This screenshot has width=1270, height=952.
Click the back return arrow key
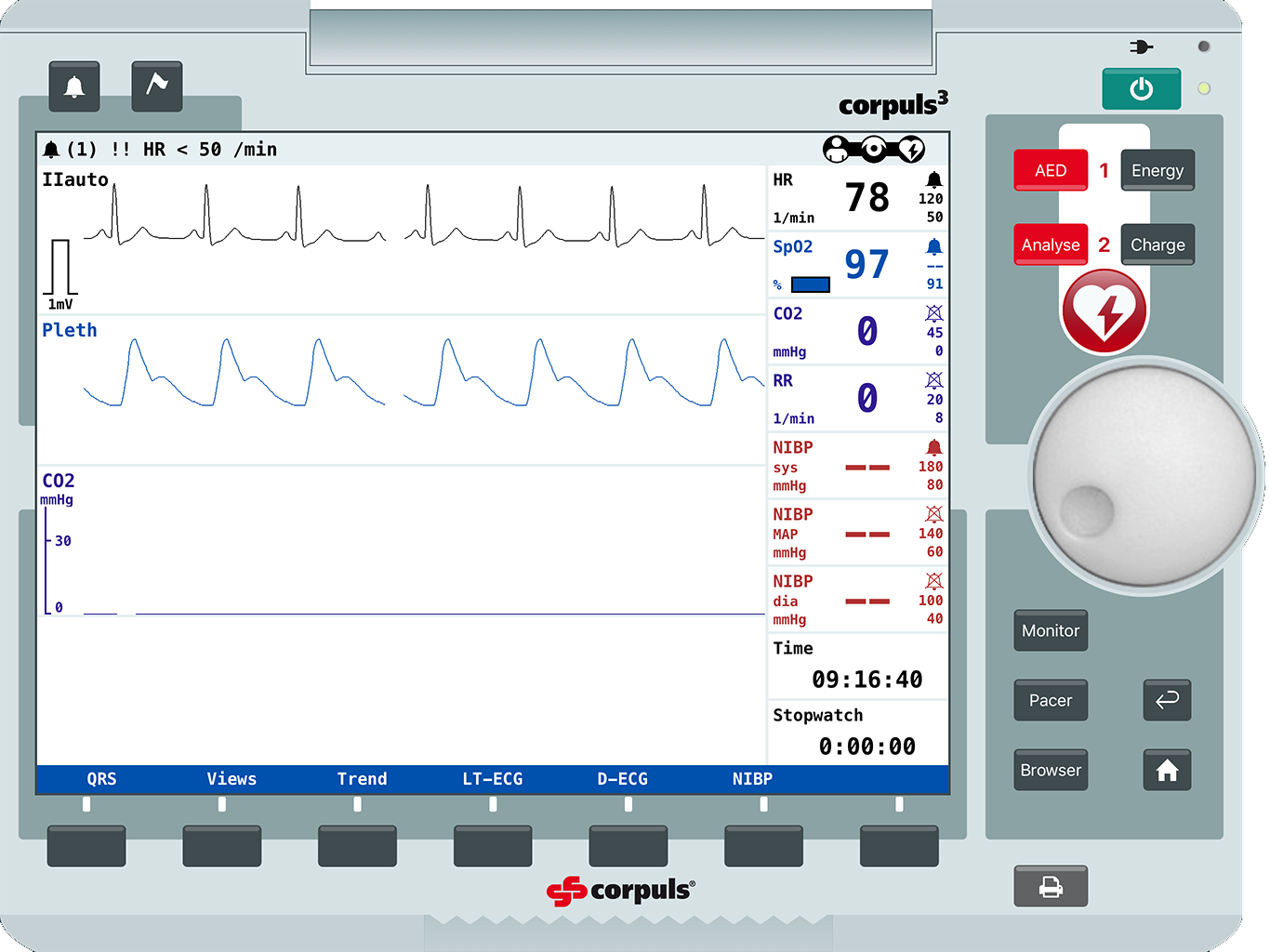[x=1167, y=700]
